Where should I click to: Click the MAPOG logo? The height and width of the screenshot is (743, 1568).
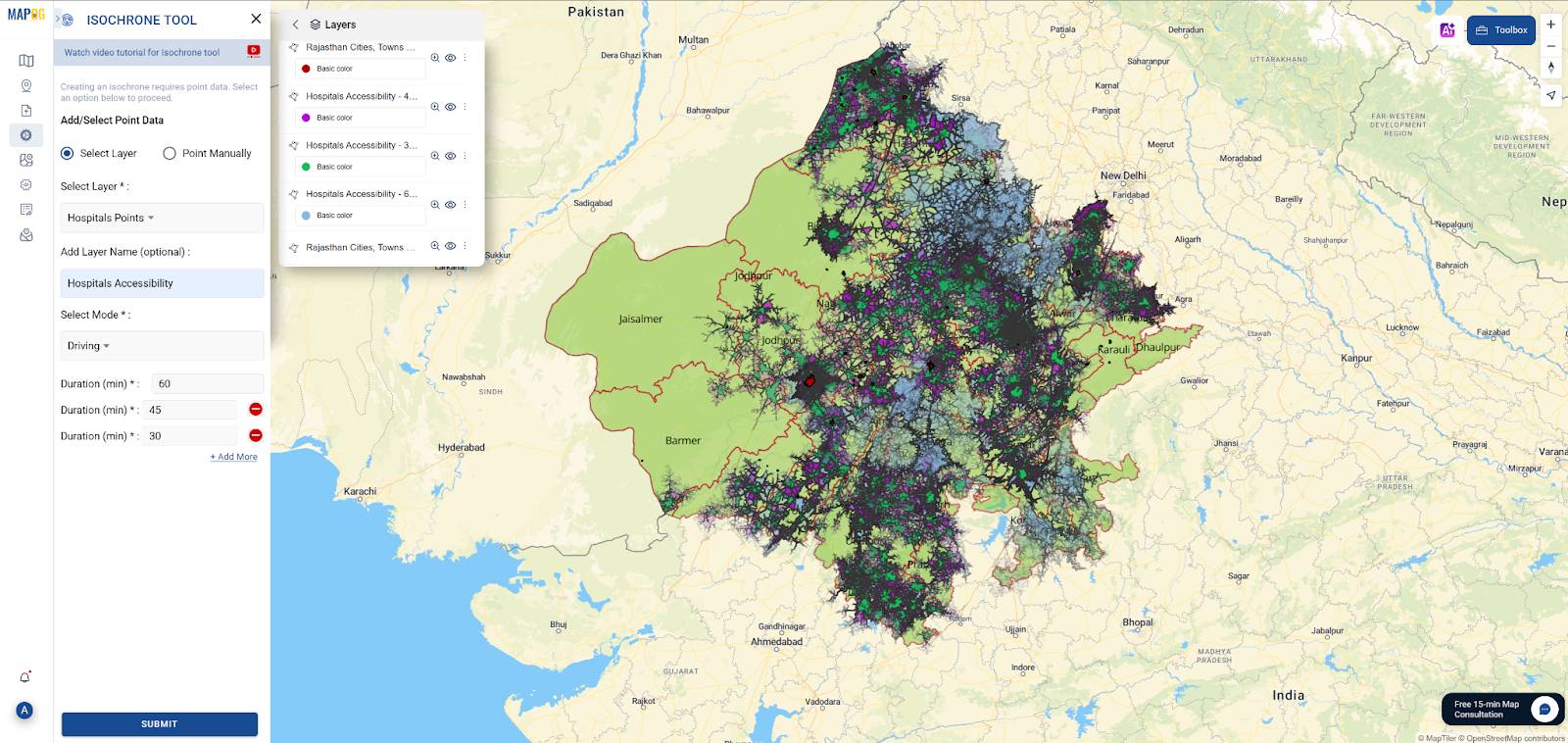[26, 15]
